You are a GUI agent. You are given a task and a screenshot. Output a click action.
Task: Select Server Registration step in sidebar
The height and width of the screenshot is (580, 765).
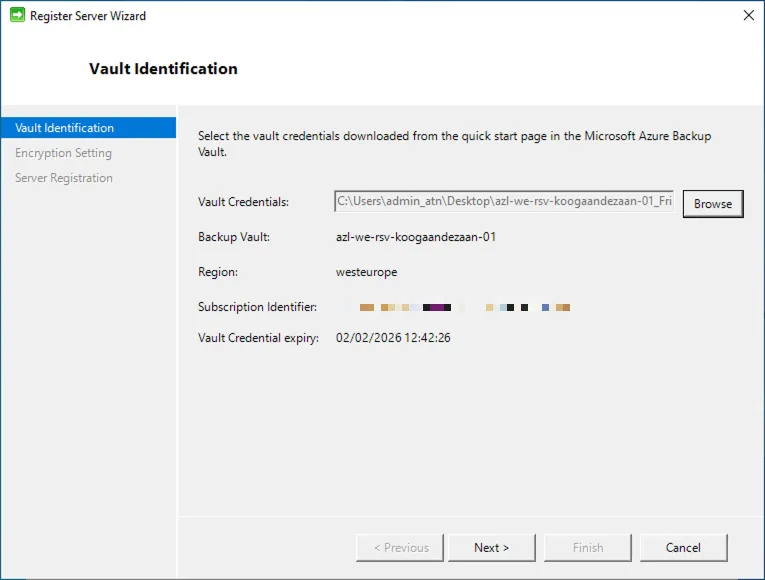pos(64,178)
